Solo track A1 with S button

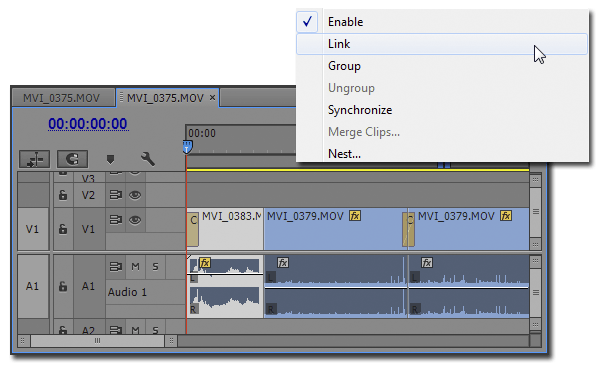point(155,267)
